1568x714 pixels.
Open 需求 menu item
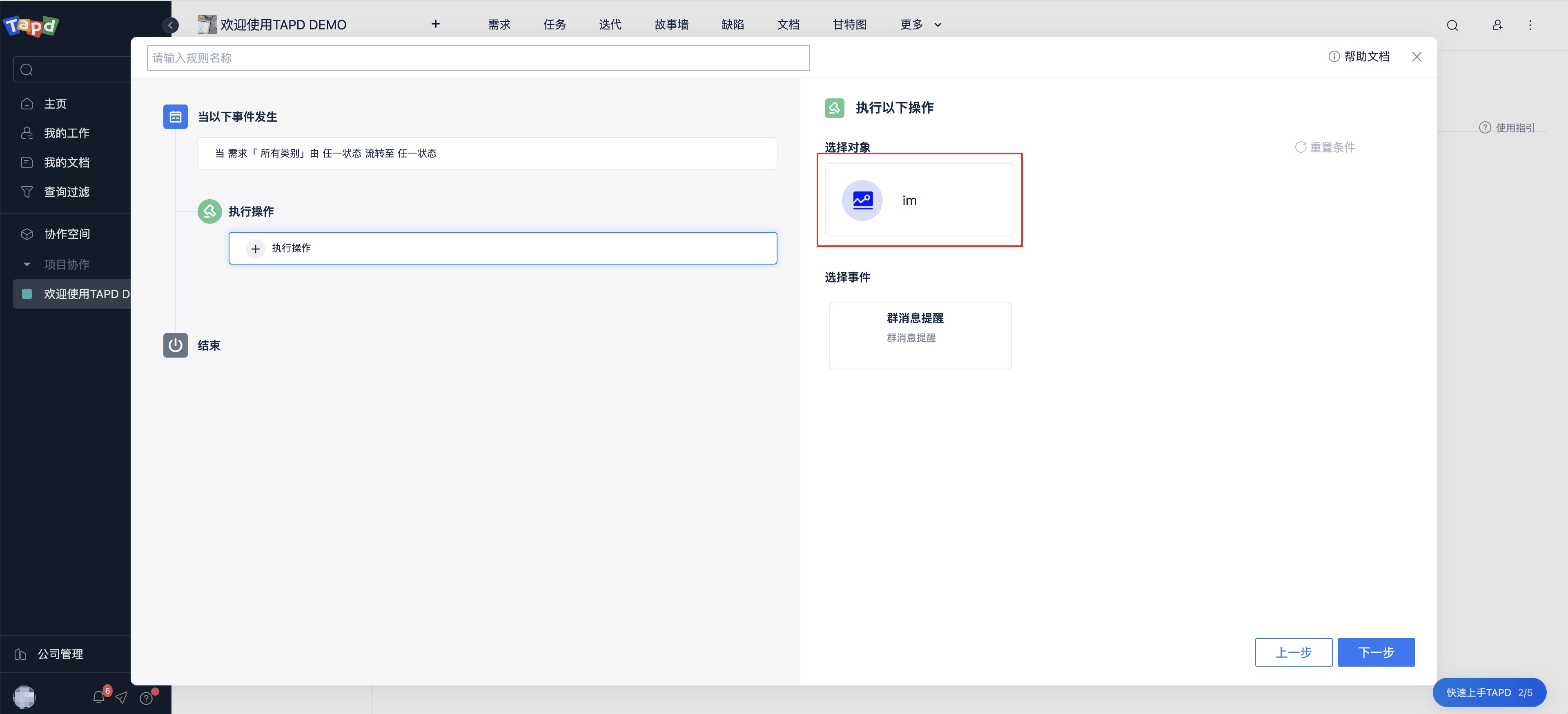click(x=499, y=24)
